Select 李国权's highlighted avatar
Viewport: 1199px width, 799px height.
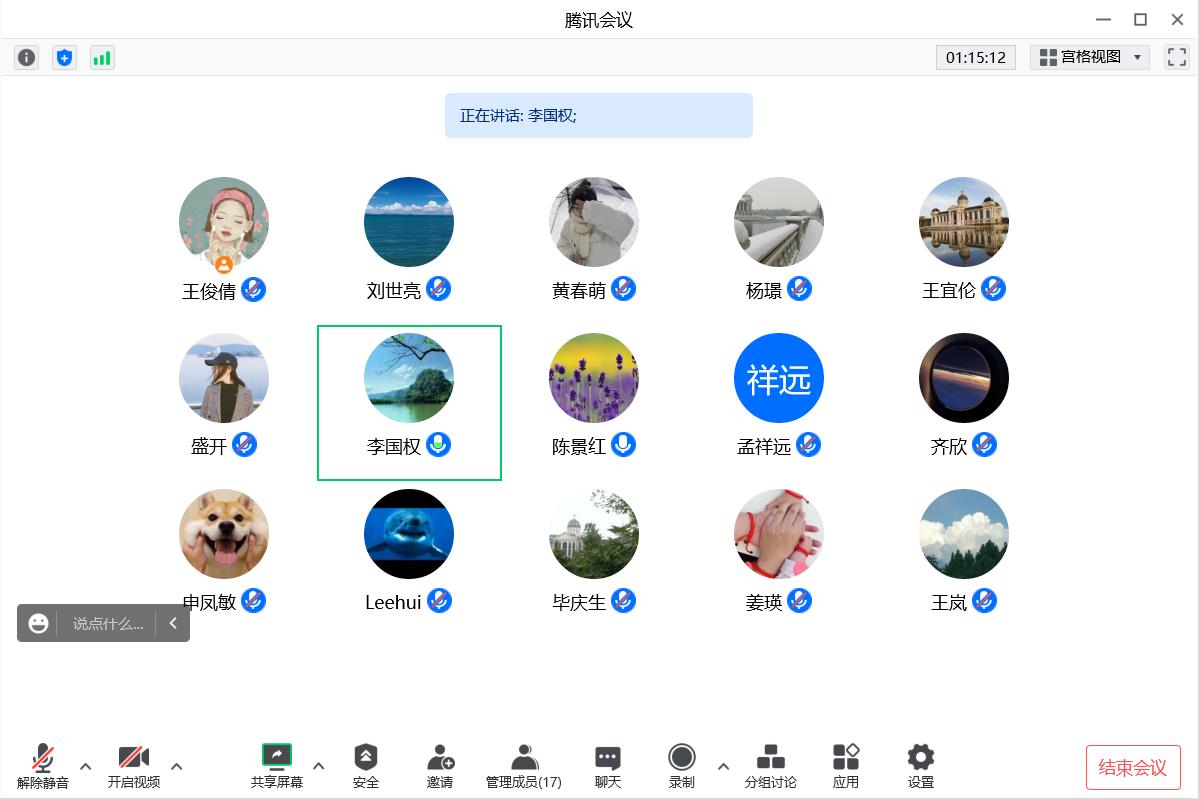pyautogui.click(x=409, y=378)
